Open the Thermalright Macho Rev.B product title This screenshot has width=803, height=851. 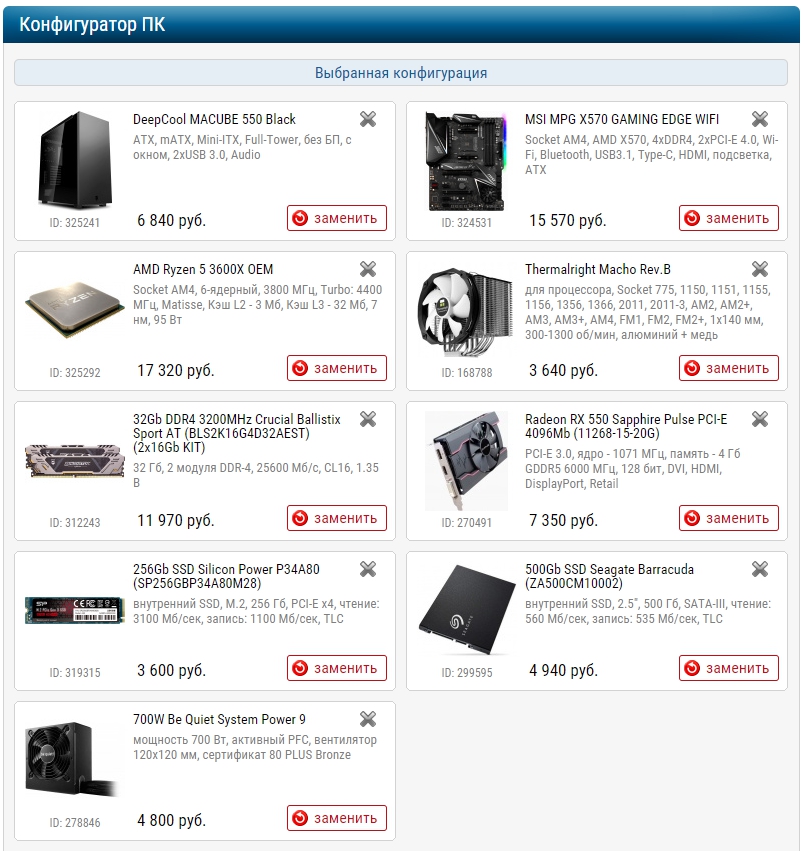pyautogui.click(x=598, y=269)
